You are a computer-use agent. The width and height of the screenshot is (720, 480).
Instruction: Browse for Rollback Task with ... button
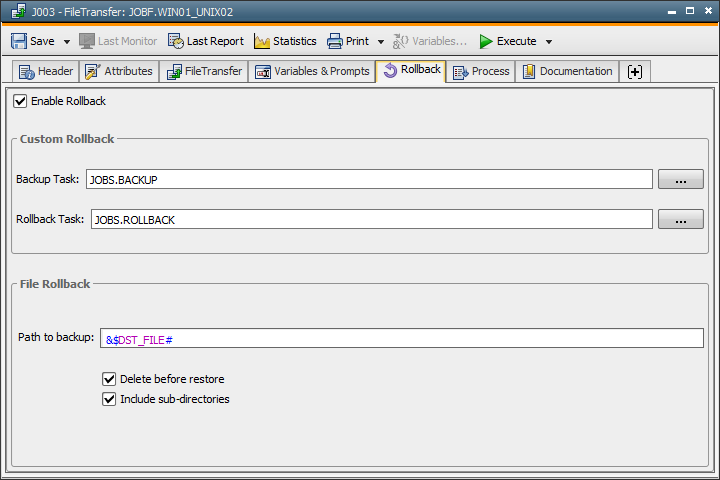681,219
